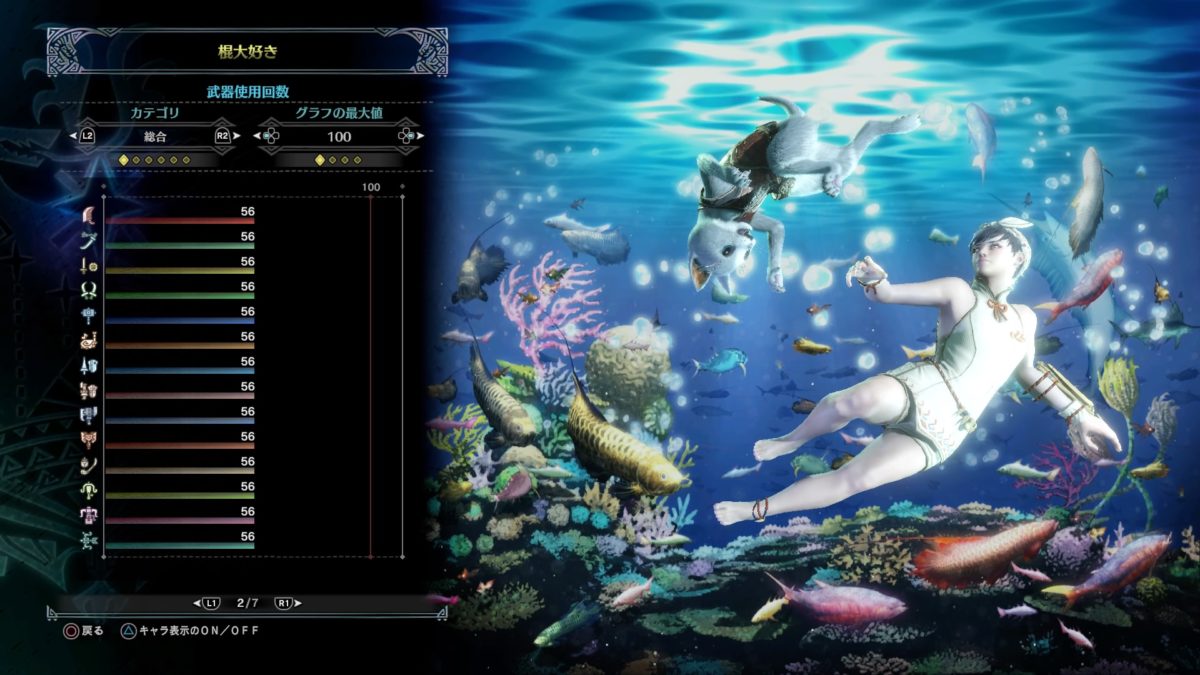Click the Bow weapon icon
The image size is (1200, 675).
(89, 539)
